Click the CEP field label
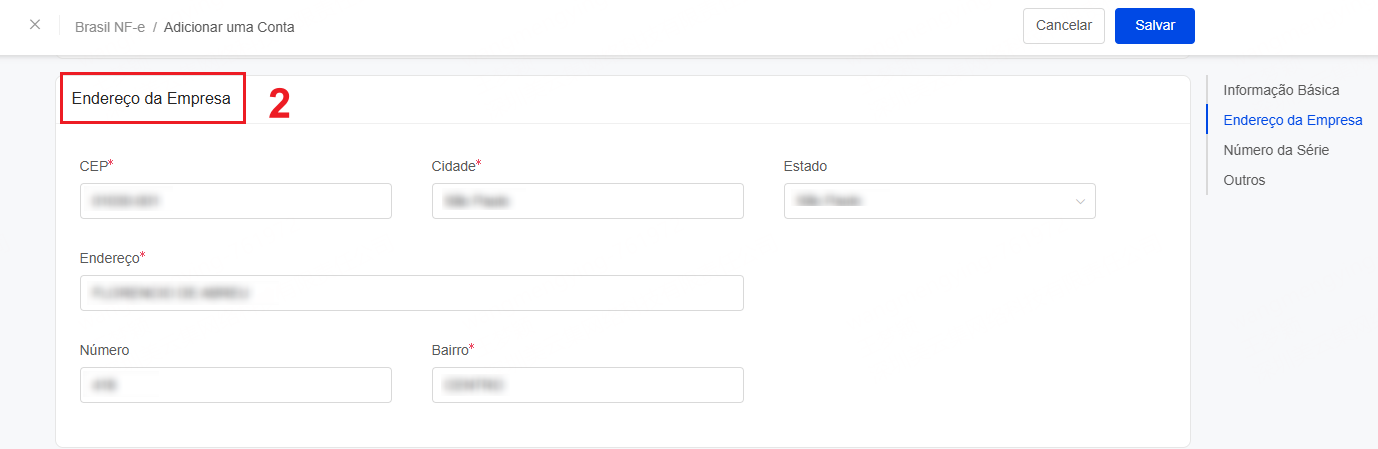The width and height of the screenshot is (1378, 449). pyautogui.click(x=96, y=166)
